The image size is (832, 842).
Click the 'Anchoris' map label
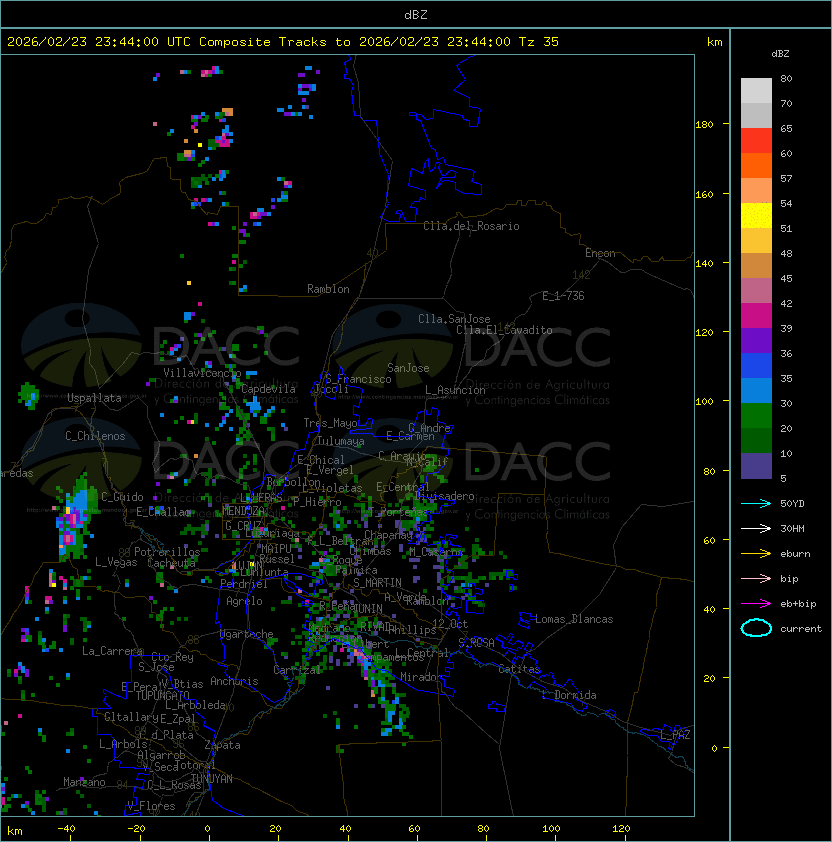pos(234,681)
